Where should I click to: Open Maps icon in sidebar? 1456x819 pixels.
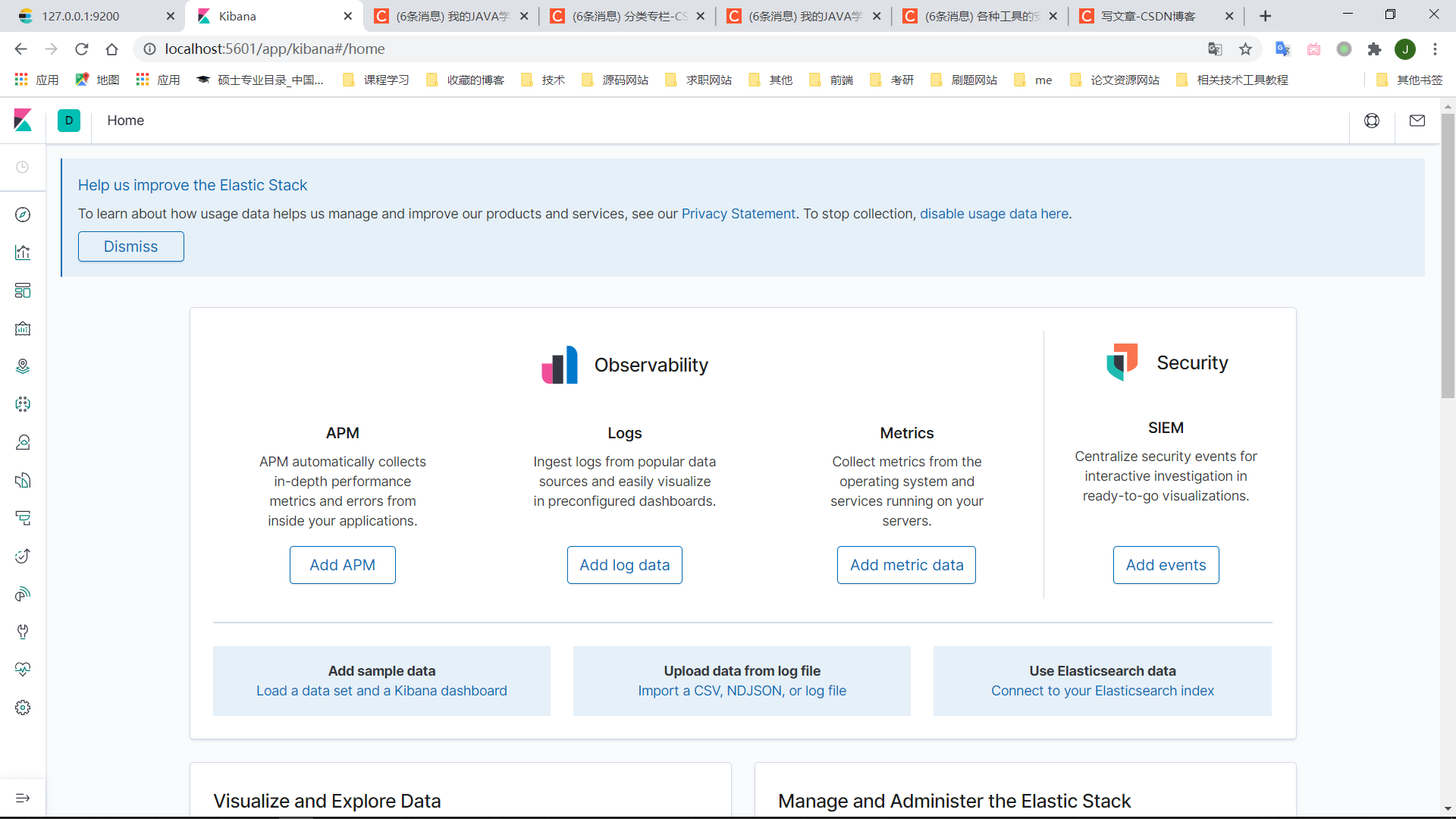23,366
